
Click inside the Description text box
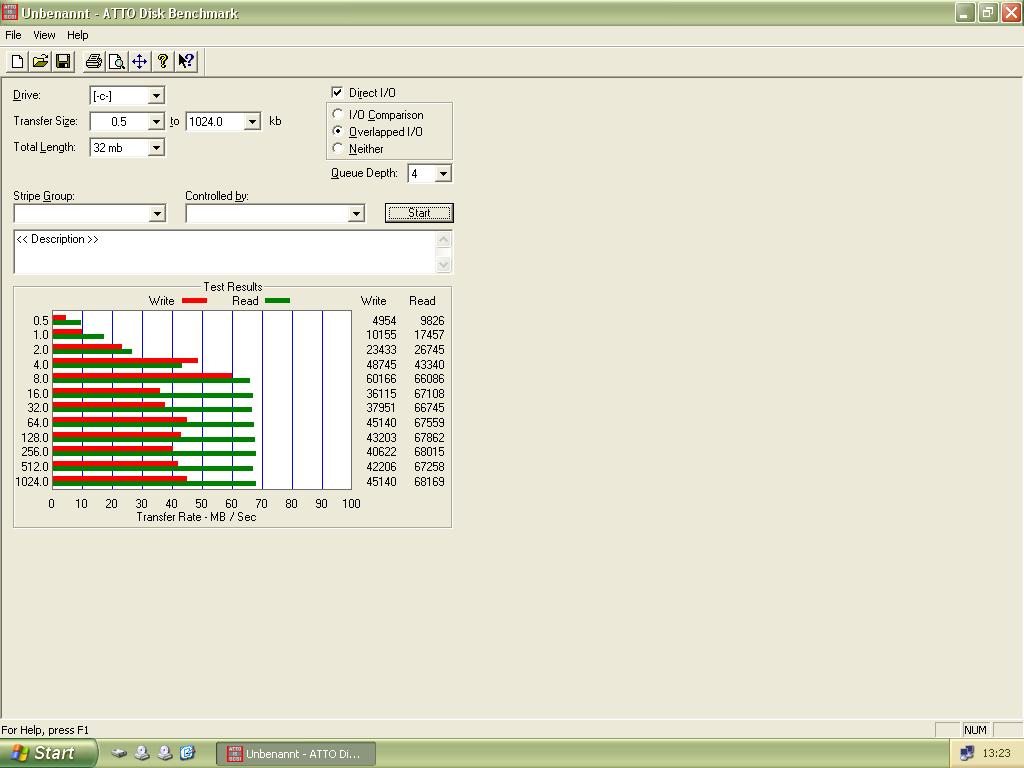[x=225, y=251]
